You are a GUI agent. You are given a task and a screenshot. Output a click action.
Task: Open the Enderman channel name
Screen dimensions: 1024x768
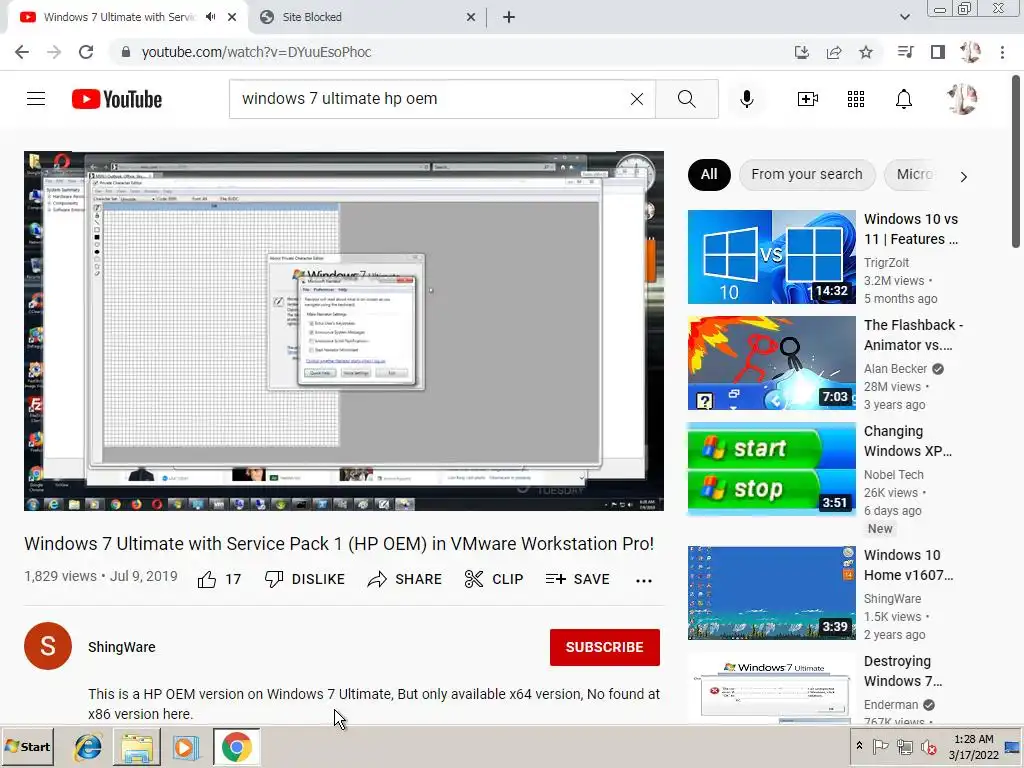[891, 705]
